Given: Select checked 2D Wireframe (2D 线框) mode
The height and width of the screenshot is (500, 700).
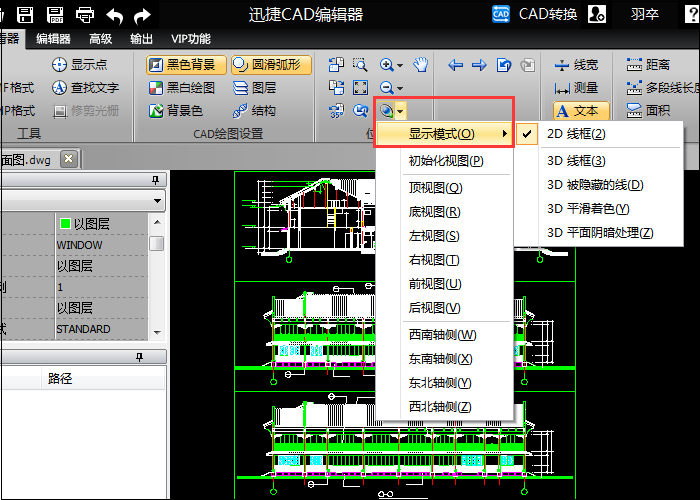Looking at the screenshot, I should 576,133.
